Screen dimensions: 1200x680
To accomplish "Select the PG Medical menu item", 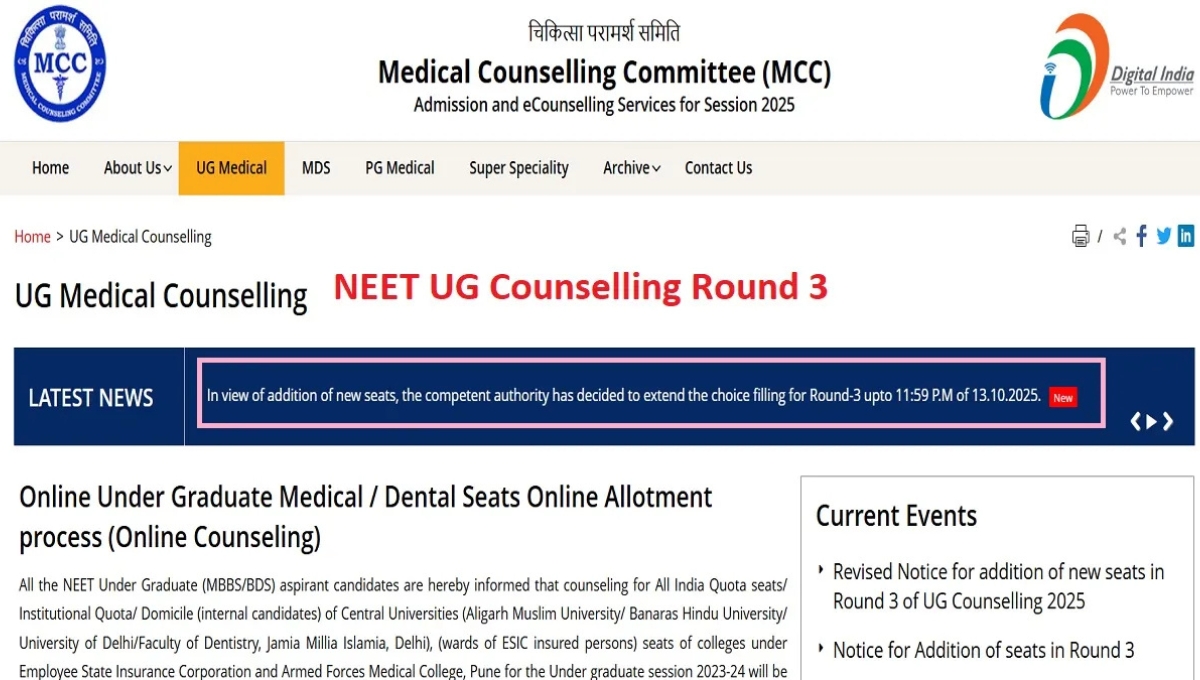I will coord(400,168).
